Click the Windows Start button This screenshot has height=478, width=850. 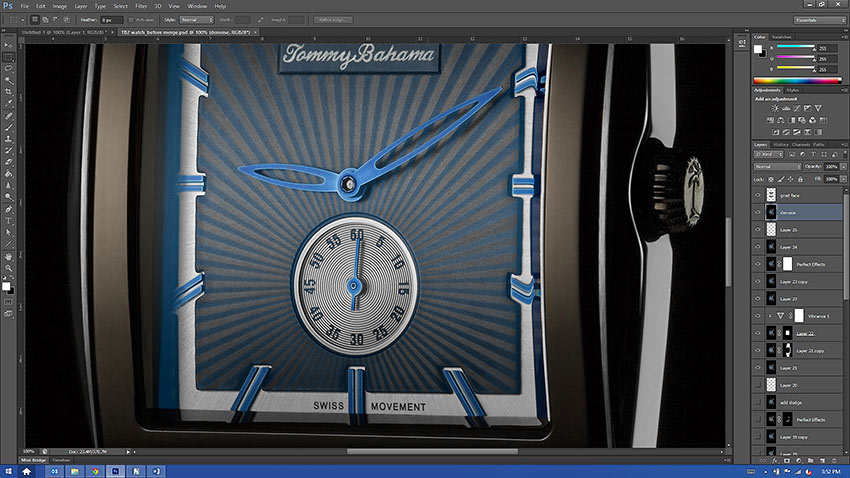[8, 471]
